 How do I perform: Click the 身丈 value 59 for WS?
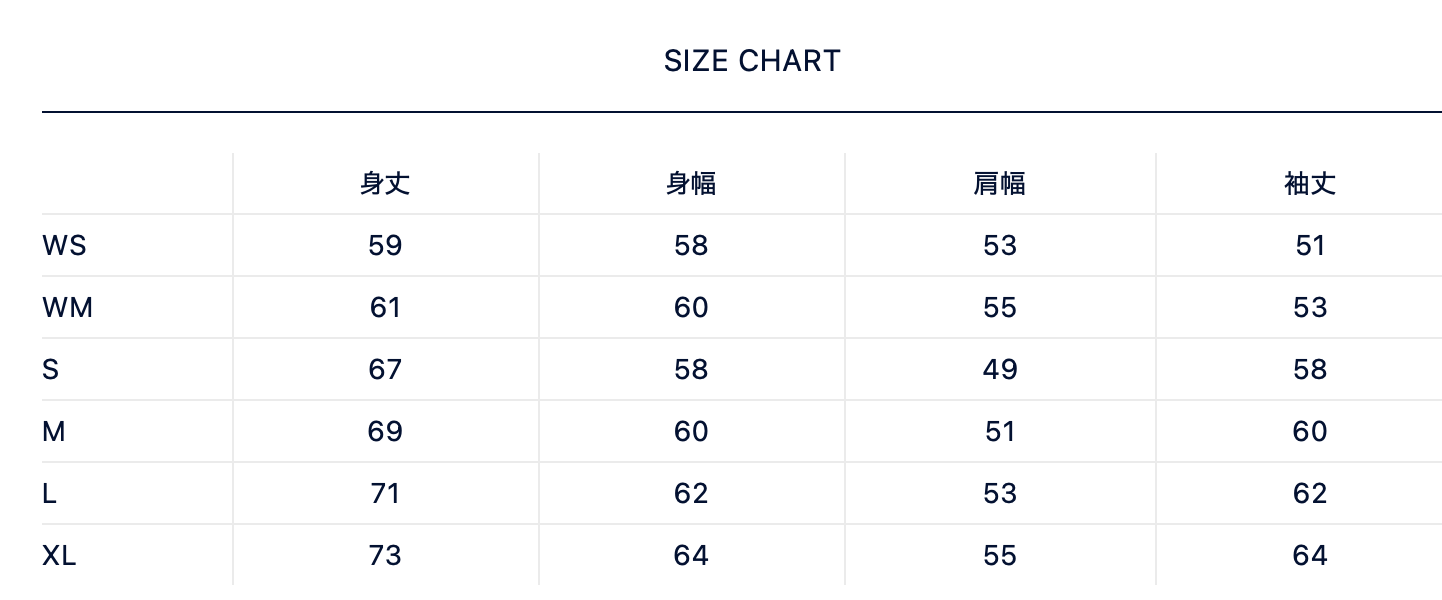[x=385, y=246]
